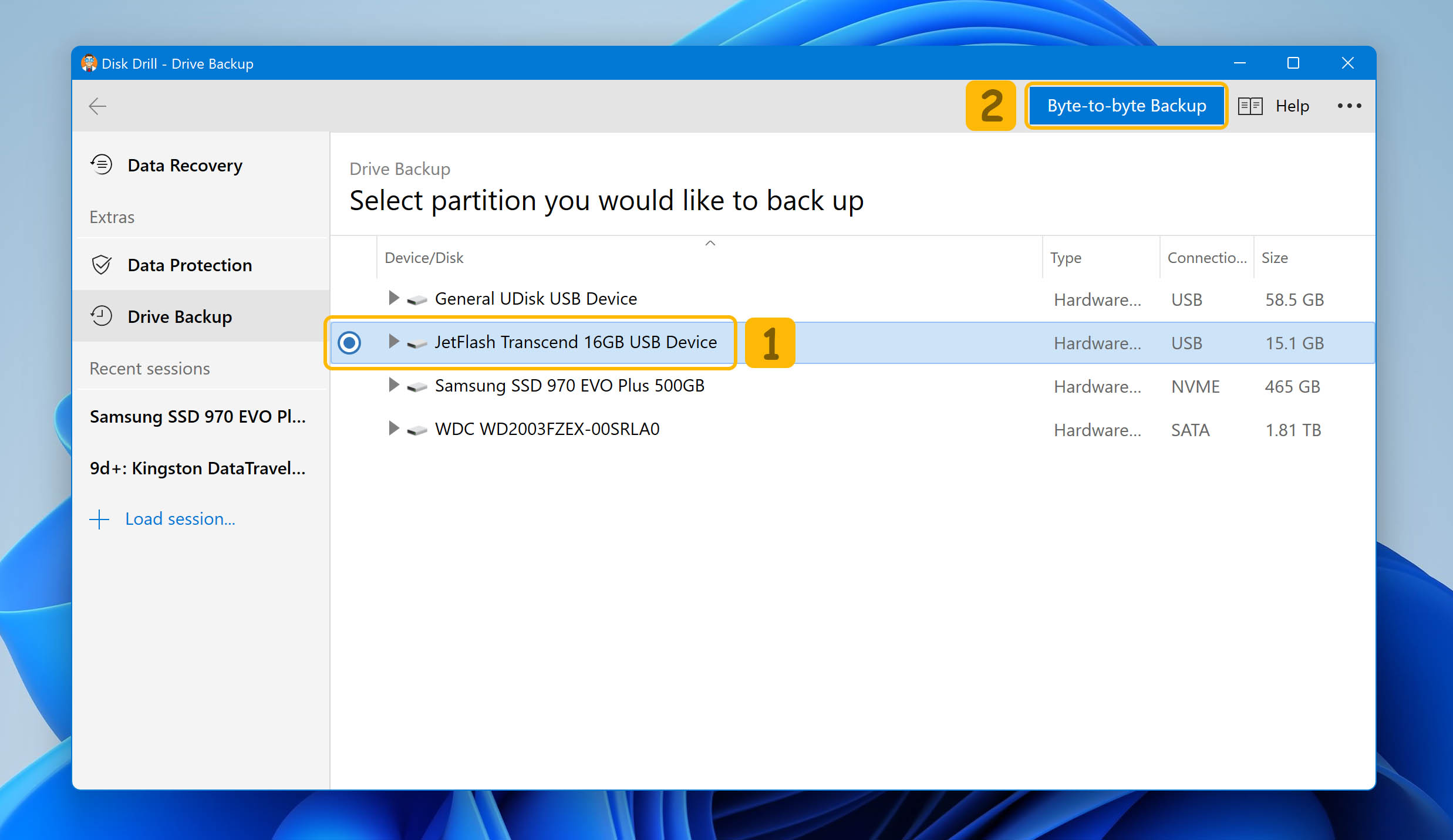Click the plus icon beside Load session

click(x=100, y=519)
